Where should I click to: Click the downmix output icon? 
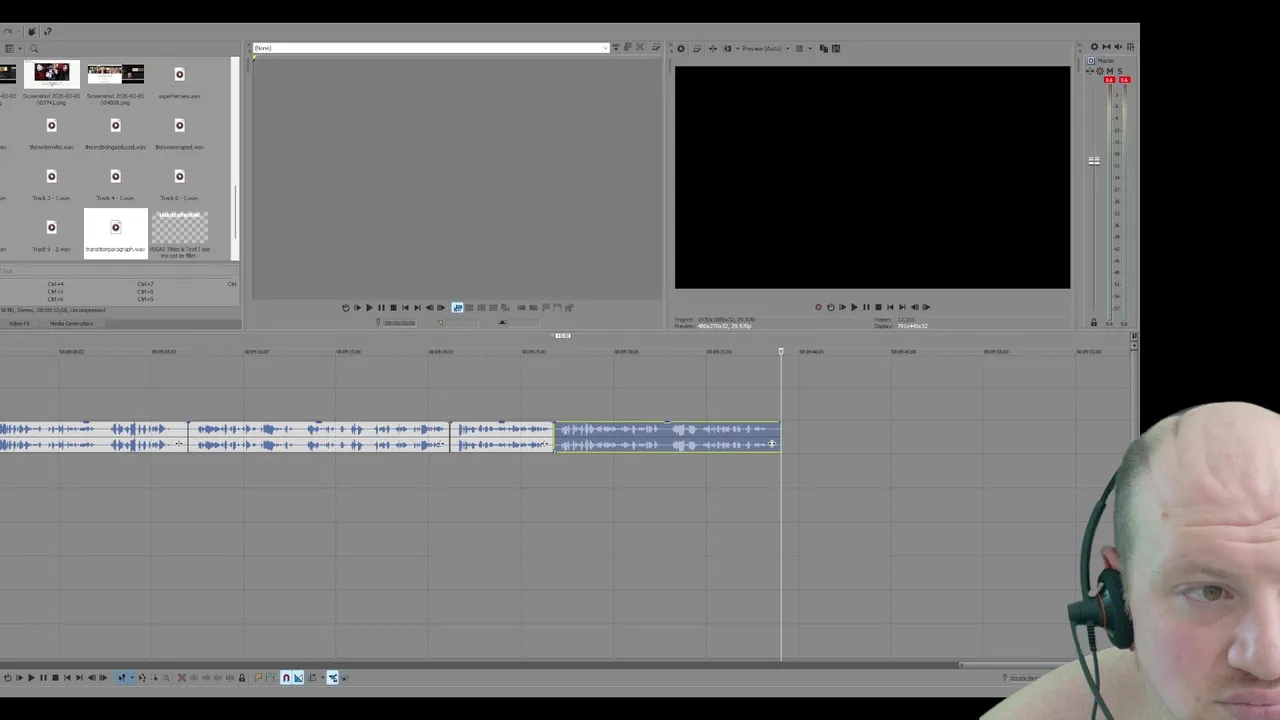point(1106,46)
